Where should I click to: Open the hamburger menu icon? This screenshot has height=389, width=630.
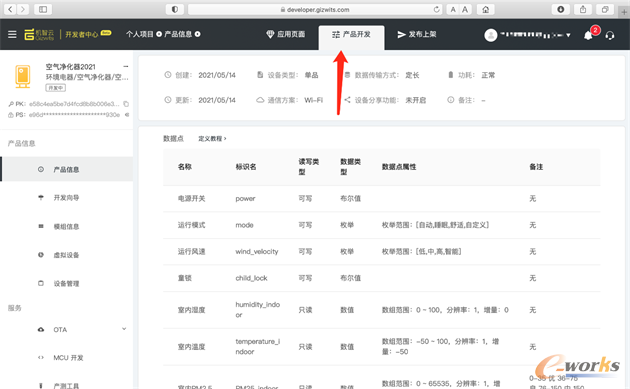(12, 35)
